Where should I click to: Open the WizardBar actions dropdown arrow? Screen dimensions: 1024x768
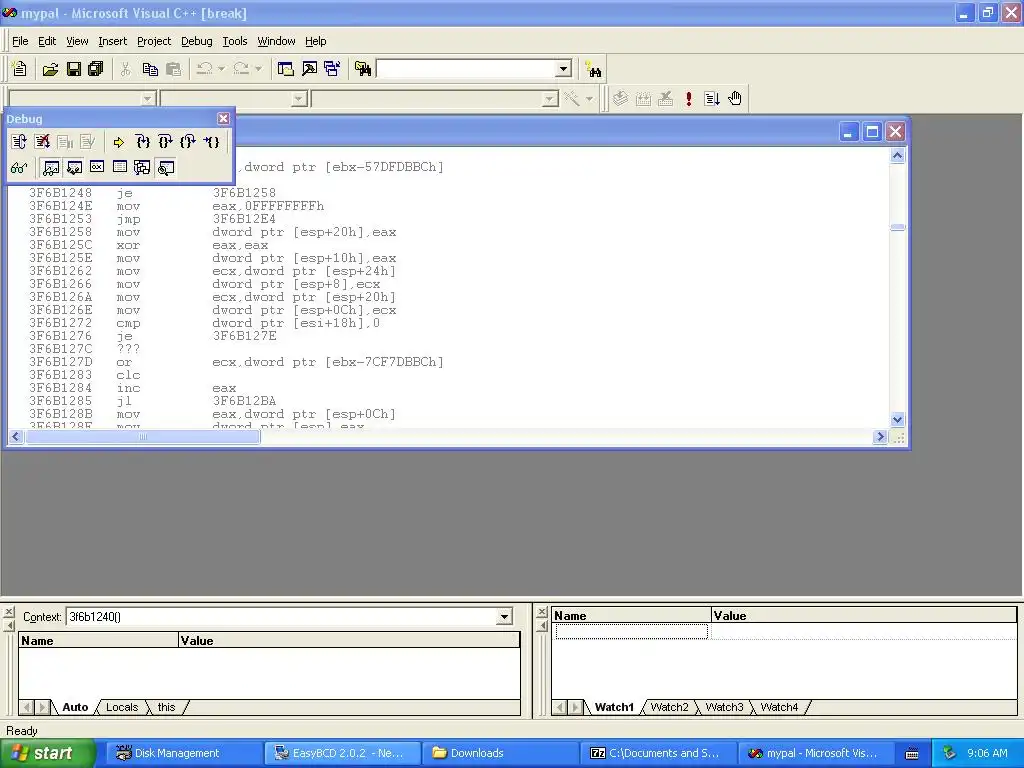tap(589, 99)
